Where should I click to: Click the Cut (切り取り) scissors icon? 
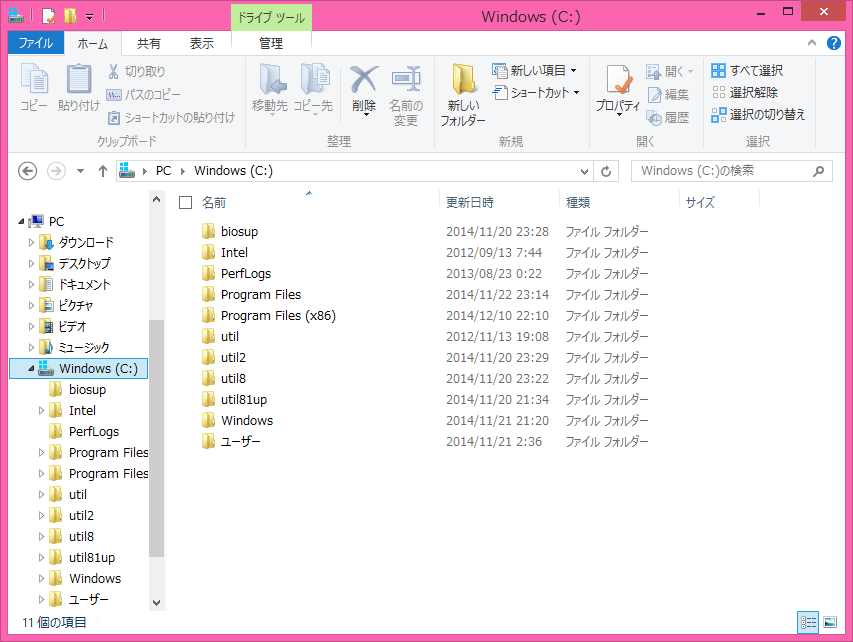tap(113, 71)
